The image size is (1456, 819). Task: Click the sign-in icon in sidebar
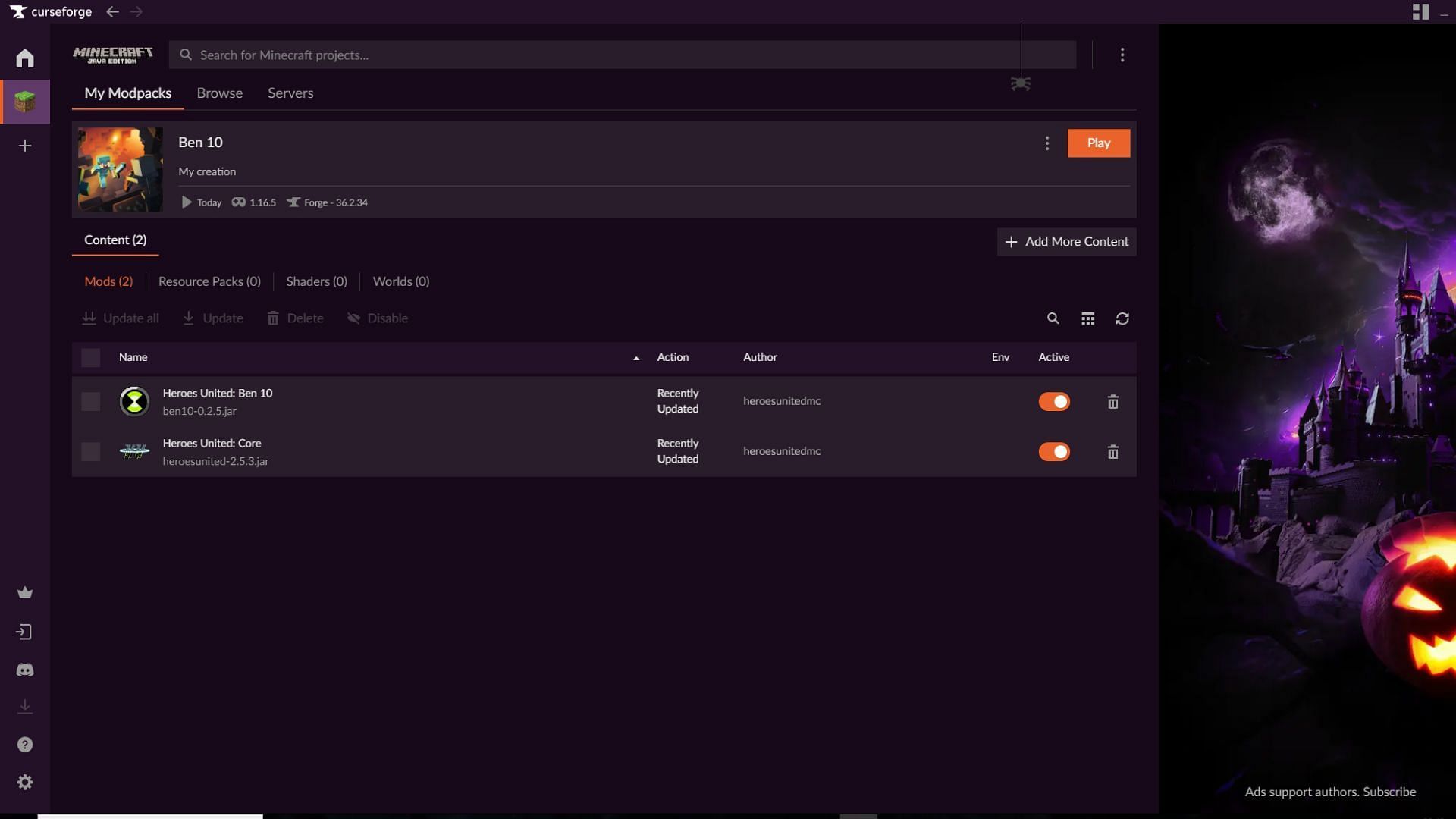[x=25, y=632]
